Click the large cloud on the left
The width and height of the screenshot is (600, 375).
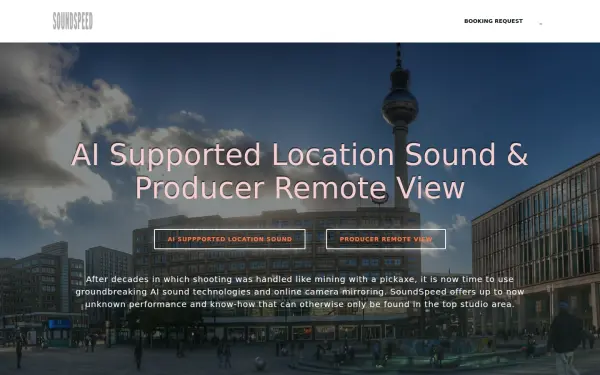pos(57,126)
